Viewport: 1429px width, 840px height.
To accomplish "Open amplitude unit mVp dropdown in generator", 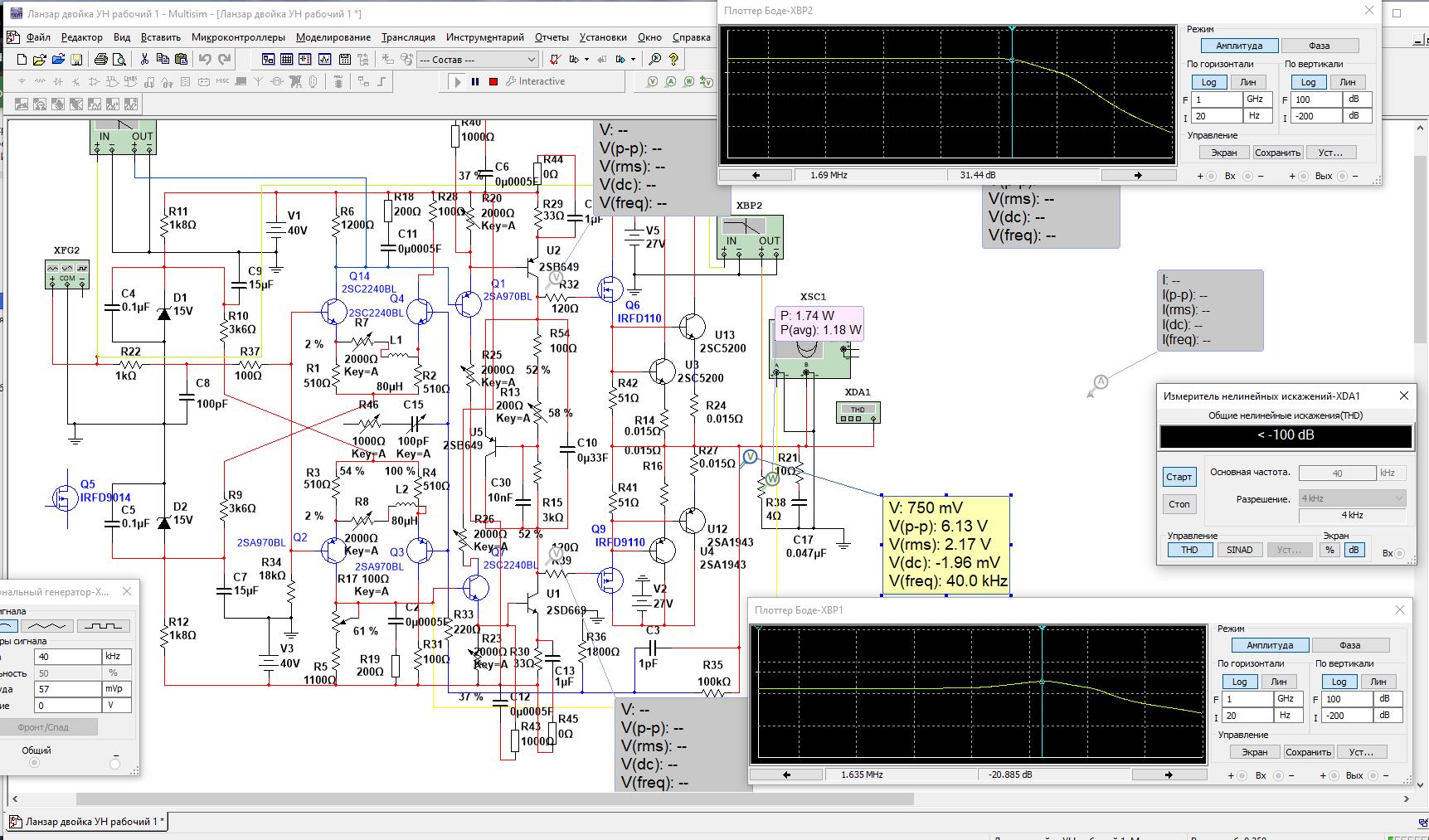I will click(116, 689).
